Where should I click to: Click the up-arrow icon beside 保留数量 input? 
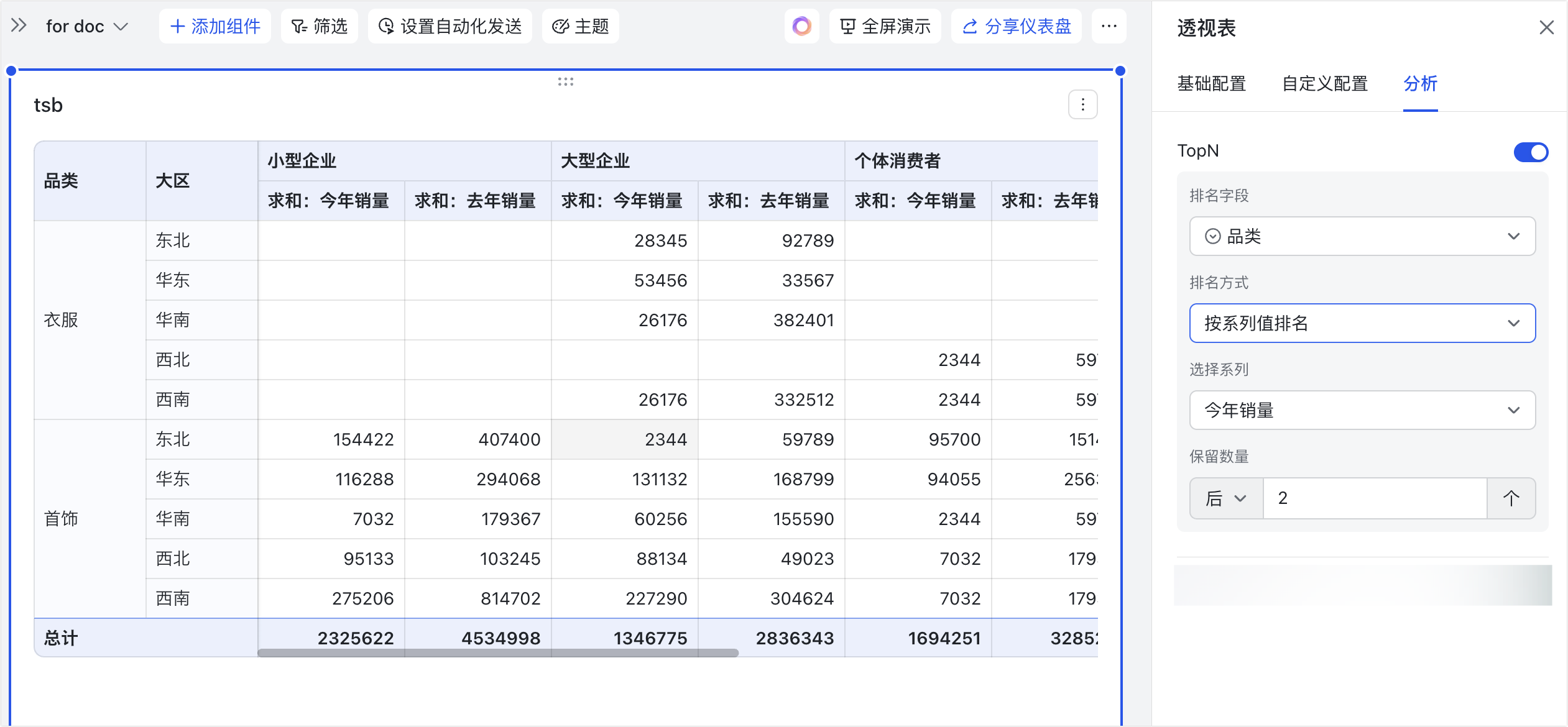pyautogui.click(x=1511, y=498)
